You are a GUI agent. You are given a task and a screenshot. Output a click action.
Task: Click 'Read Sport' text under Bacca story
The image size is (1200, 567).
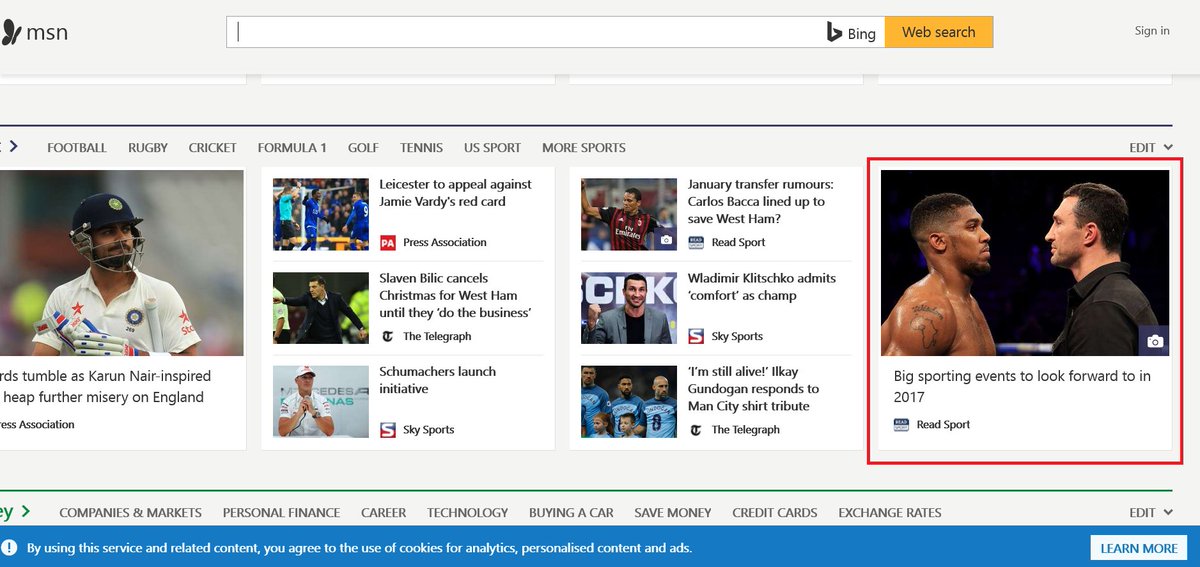(739, 242)
